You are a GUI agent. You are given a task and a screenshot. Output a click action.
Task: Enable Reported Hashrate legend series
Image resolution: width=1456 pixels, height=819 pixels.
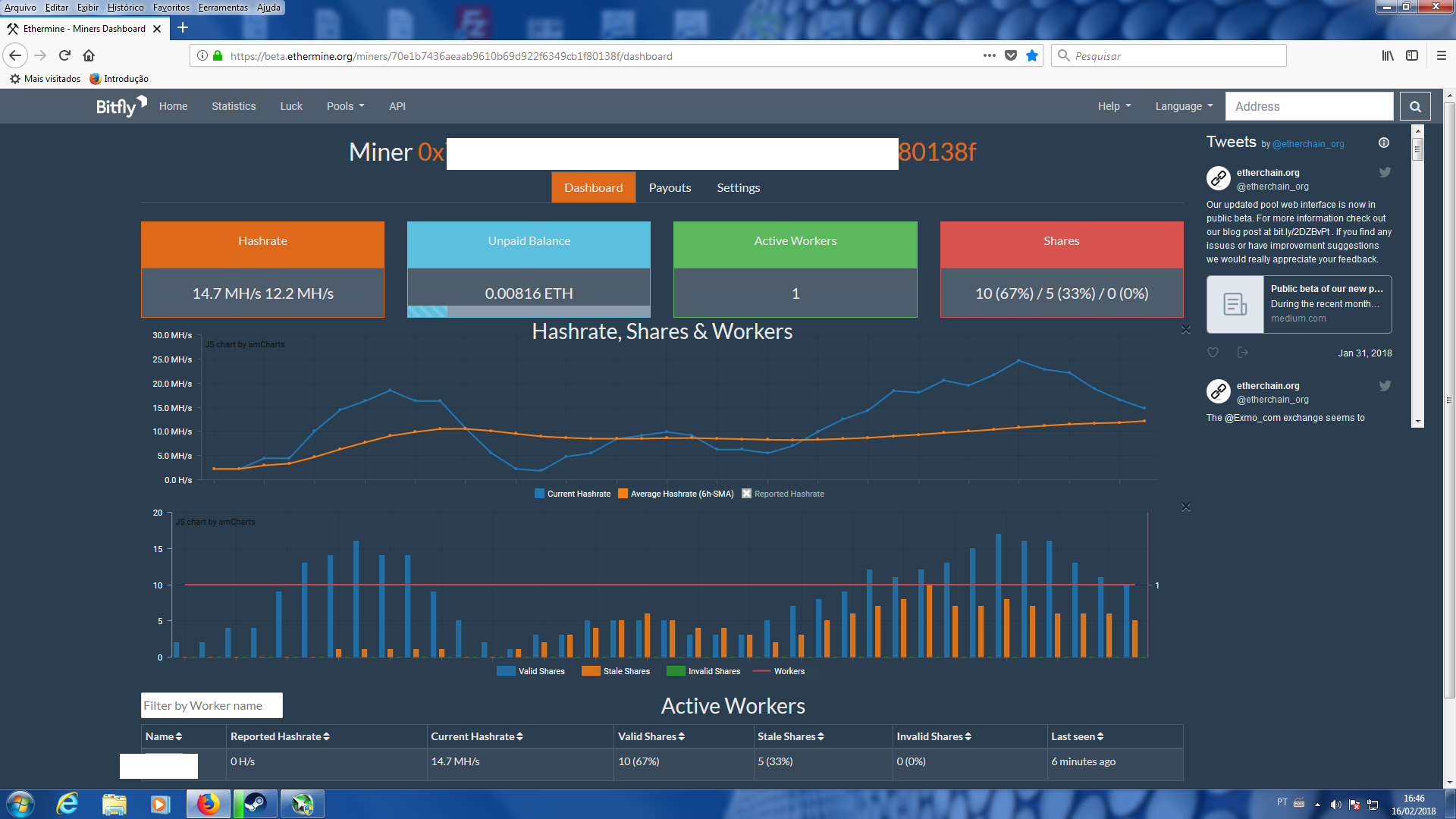coord(783,494)
